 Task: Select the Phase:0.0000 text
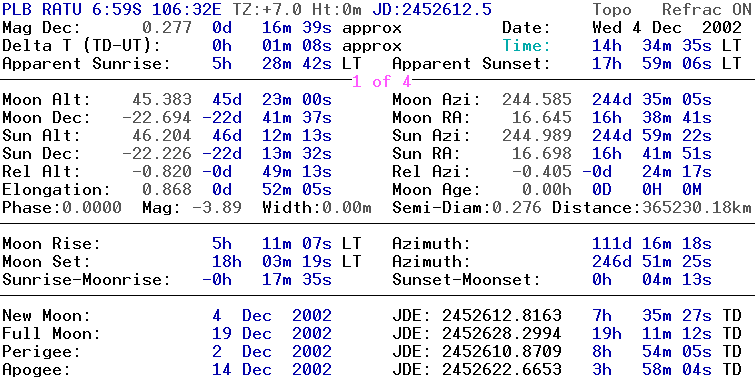tap(62, 208)
